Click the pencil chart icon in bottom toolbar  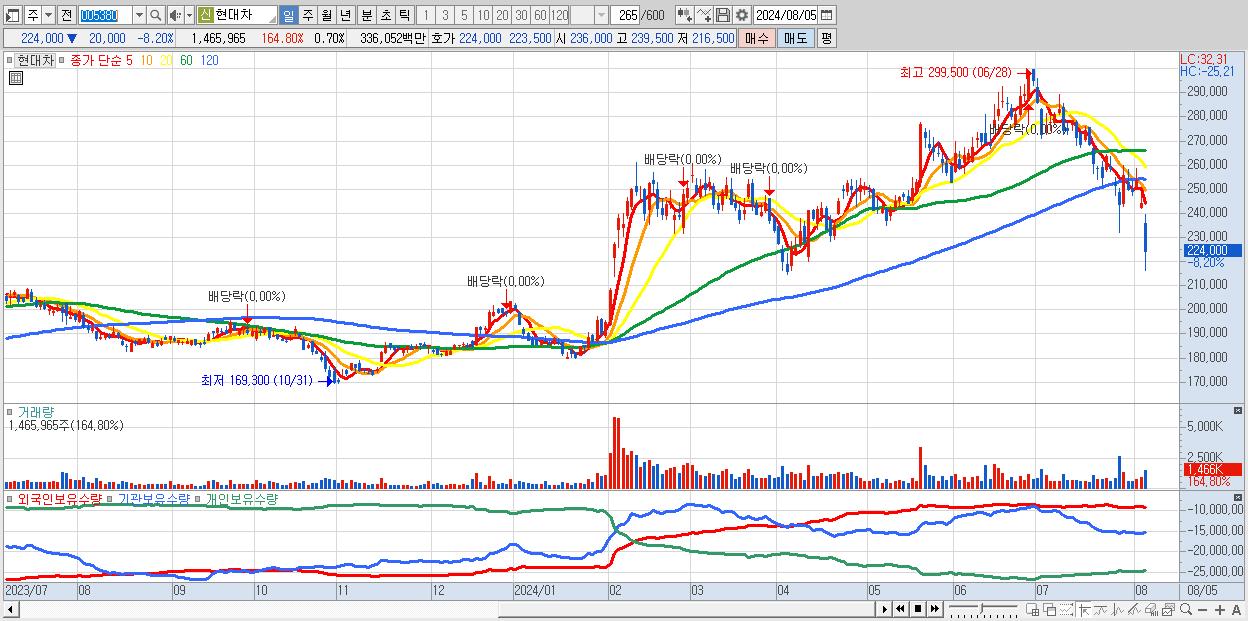1135,610
